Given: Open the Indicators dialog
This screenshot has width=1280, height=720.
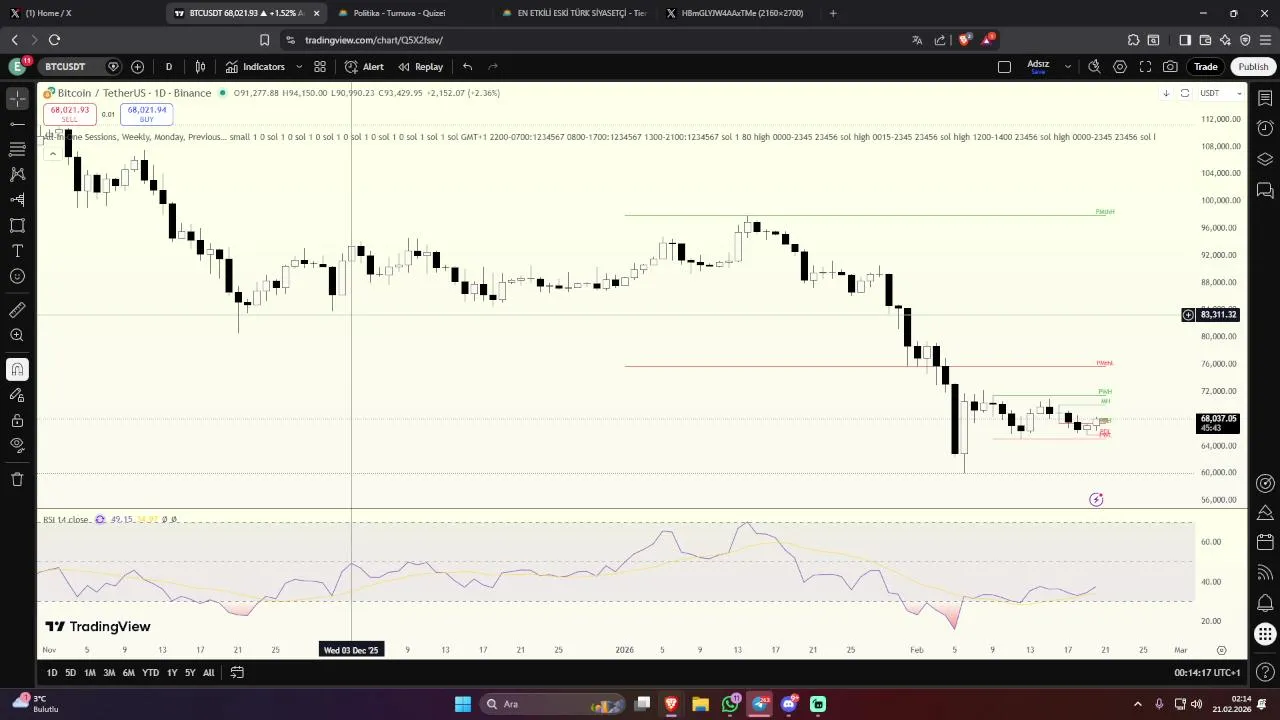Looking at the screenshot, I should [255, 67].
